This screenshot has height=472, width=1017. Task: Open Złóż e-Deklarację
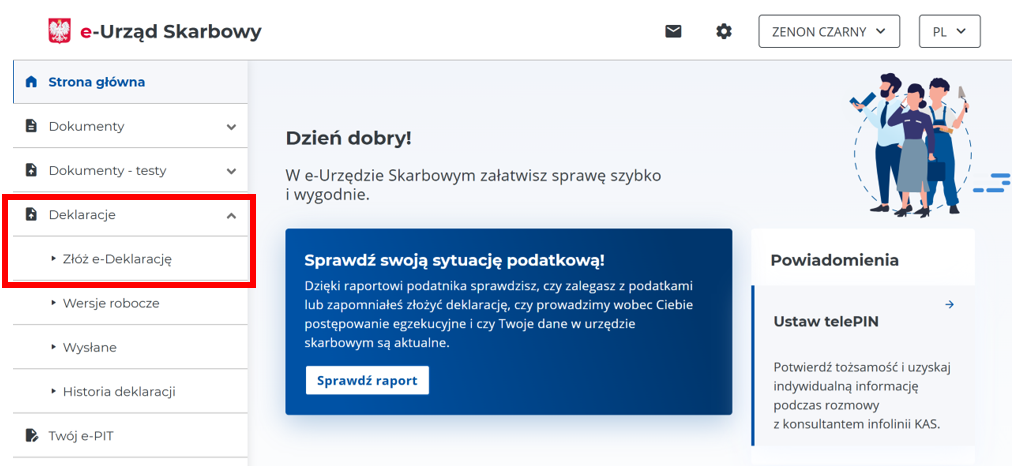[130, 259]
